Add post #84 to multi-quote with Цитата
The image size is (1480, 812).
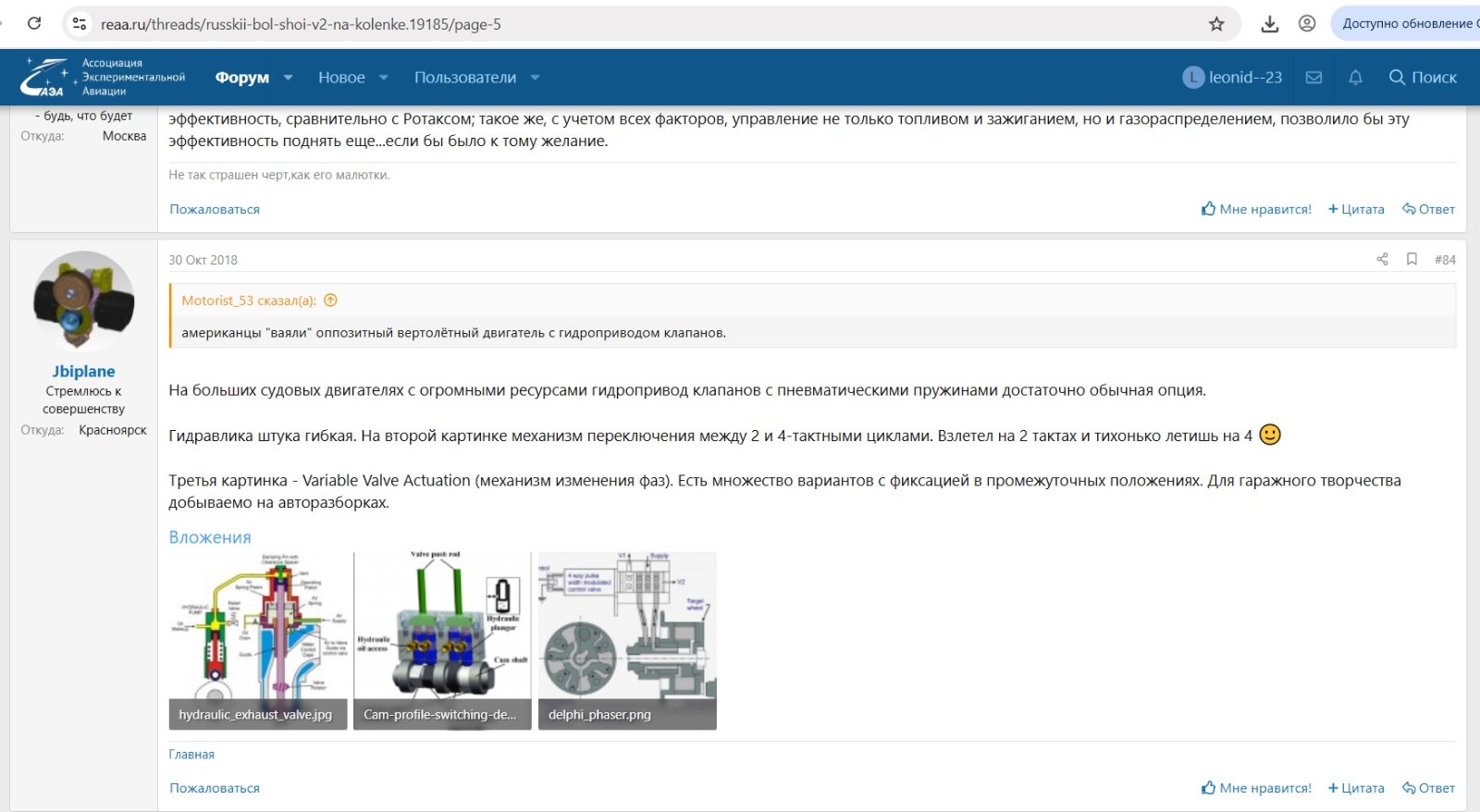(1356, 788)
